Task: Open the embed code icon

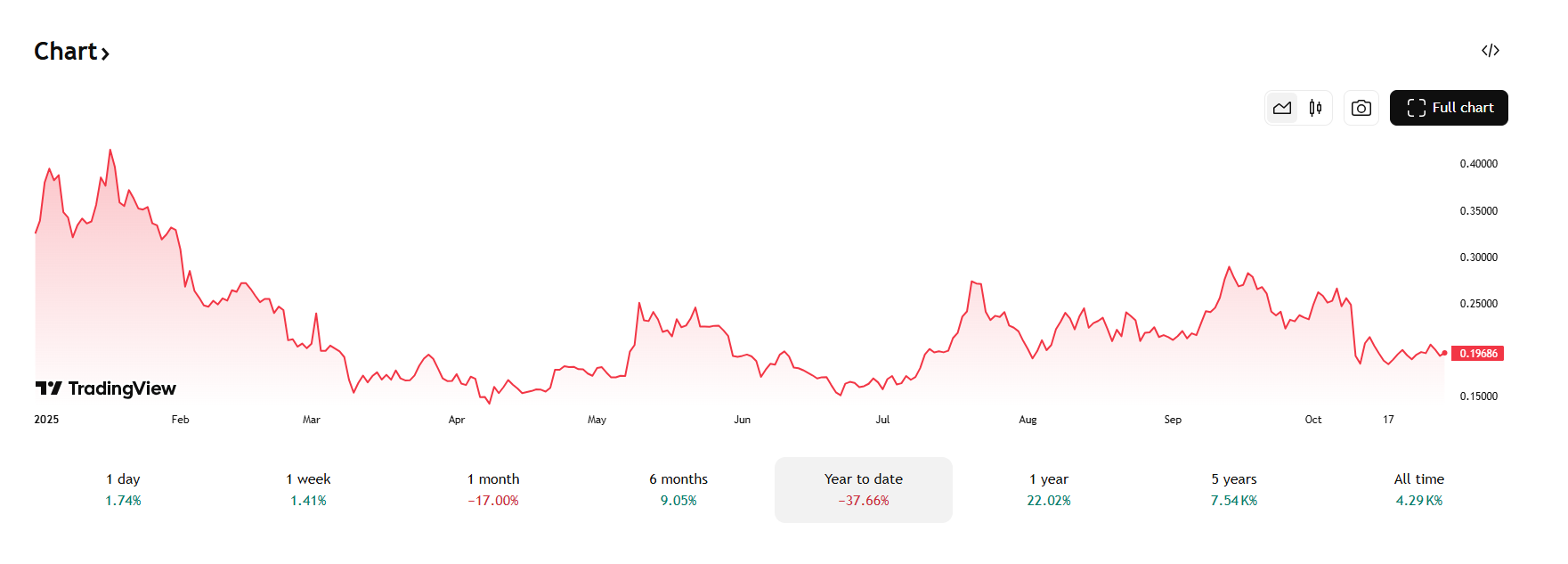Action: (x=1491, y=51)
